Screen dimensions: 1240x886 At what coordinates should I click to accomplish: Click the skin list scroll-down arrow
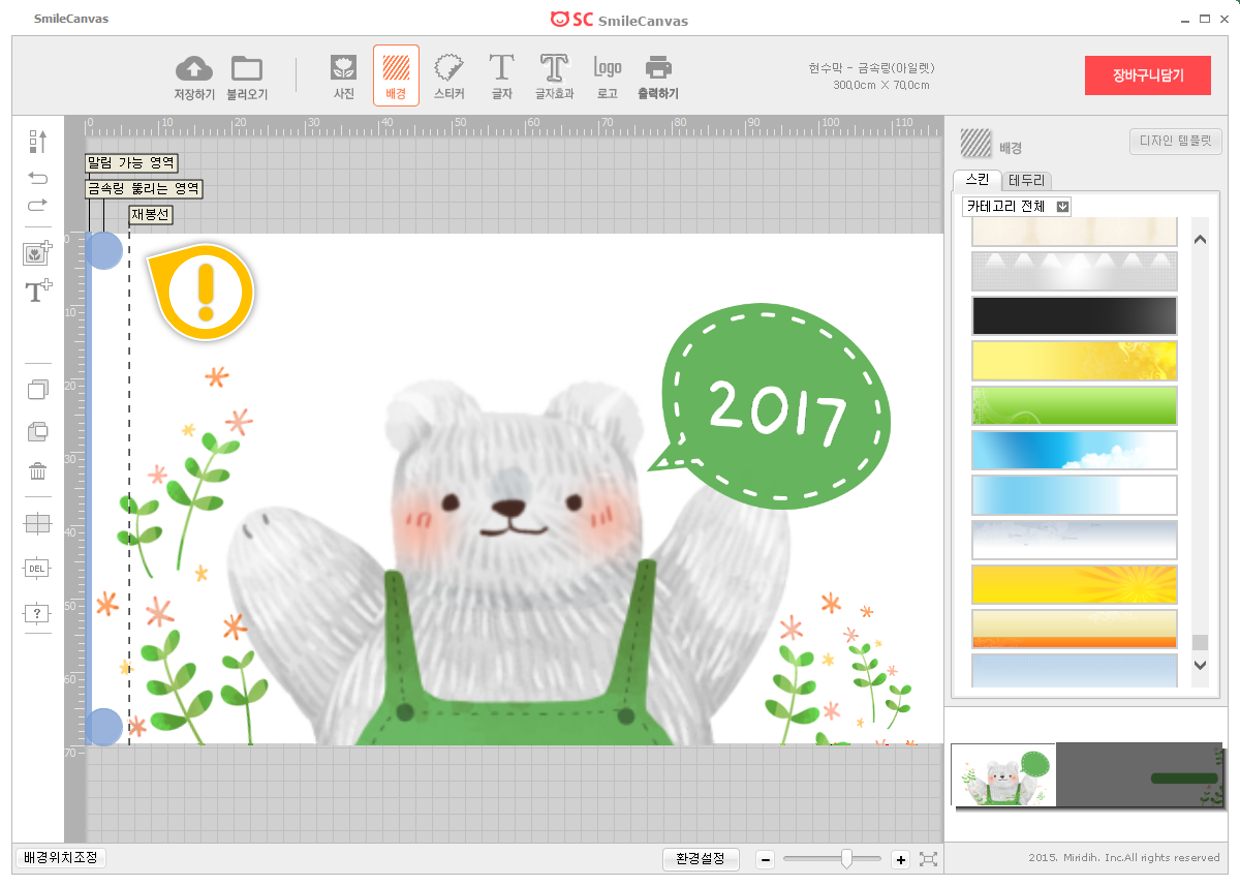[1201, 665]
